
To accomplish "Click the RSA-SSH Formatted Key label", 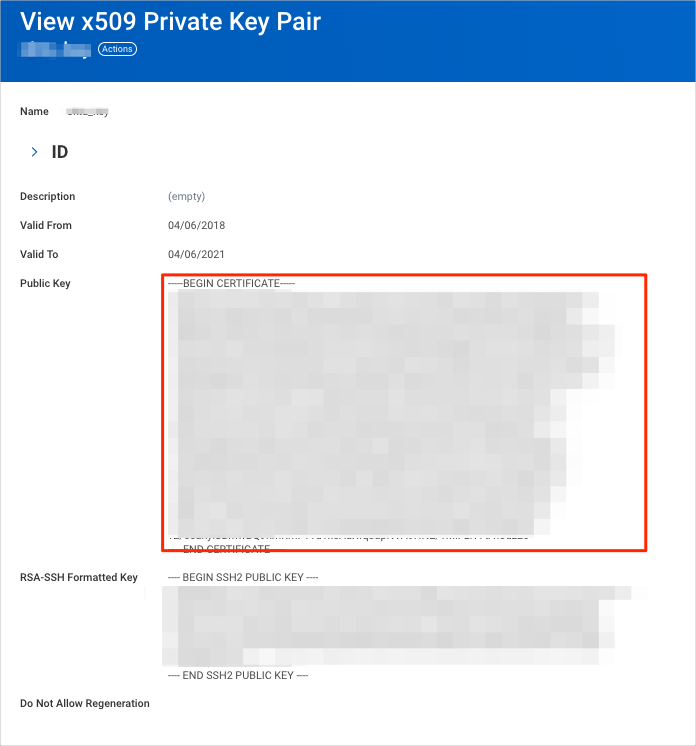I will [79, 578].
